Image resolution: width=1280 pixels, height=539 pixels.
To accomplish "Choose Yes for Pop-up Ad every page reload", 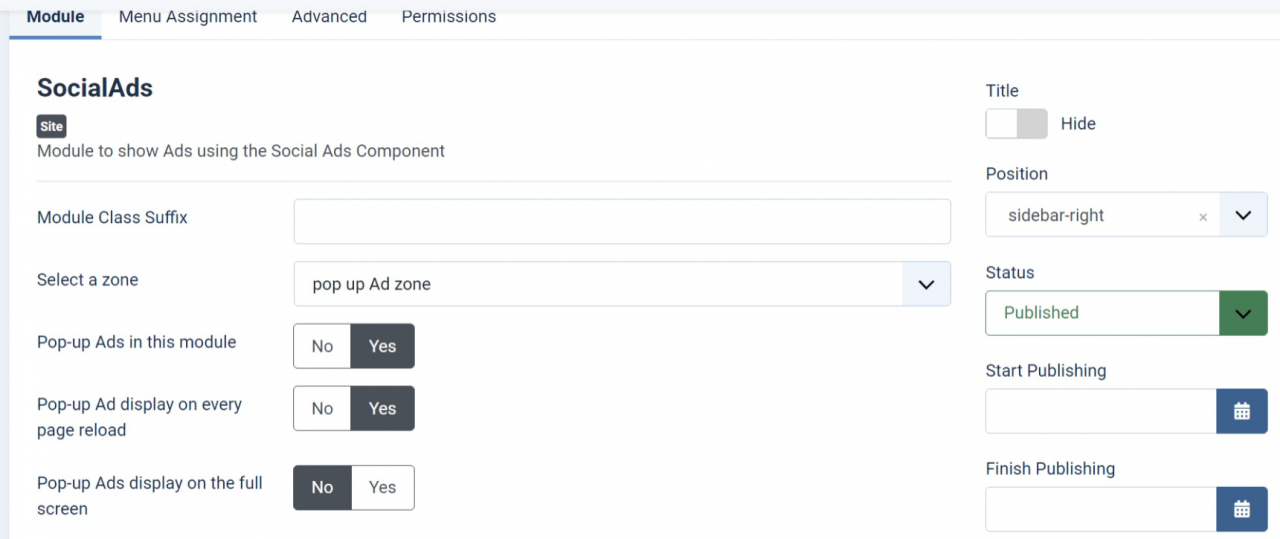I will (x=382, y=408).
